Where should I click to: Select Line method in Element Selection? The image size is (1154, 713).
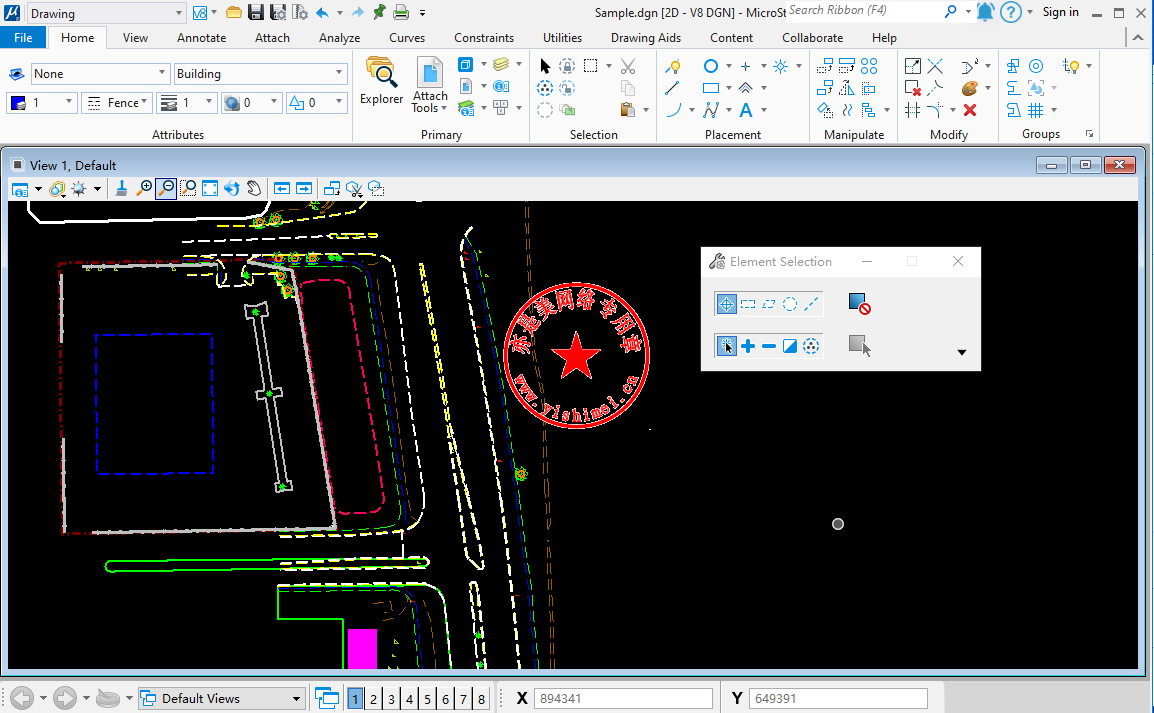[811, 304]
